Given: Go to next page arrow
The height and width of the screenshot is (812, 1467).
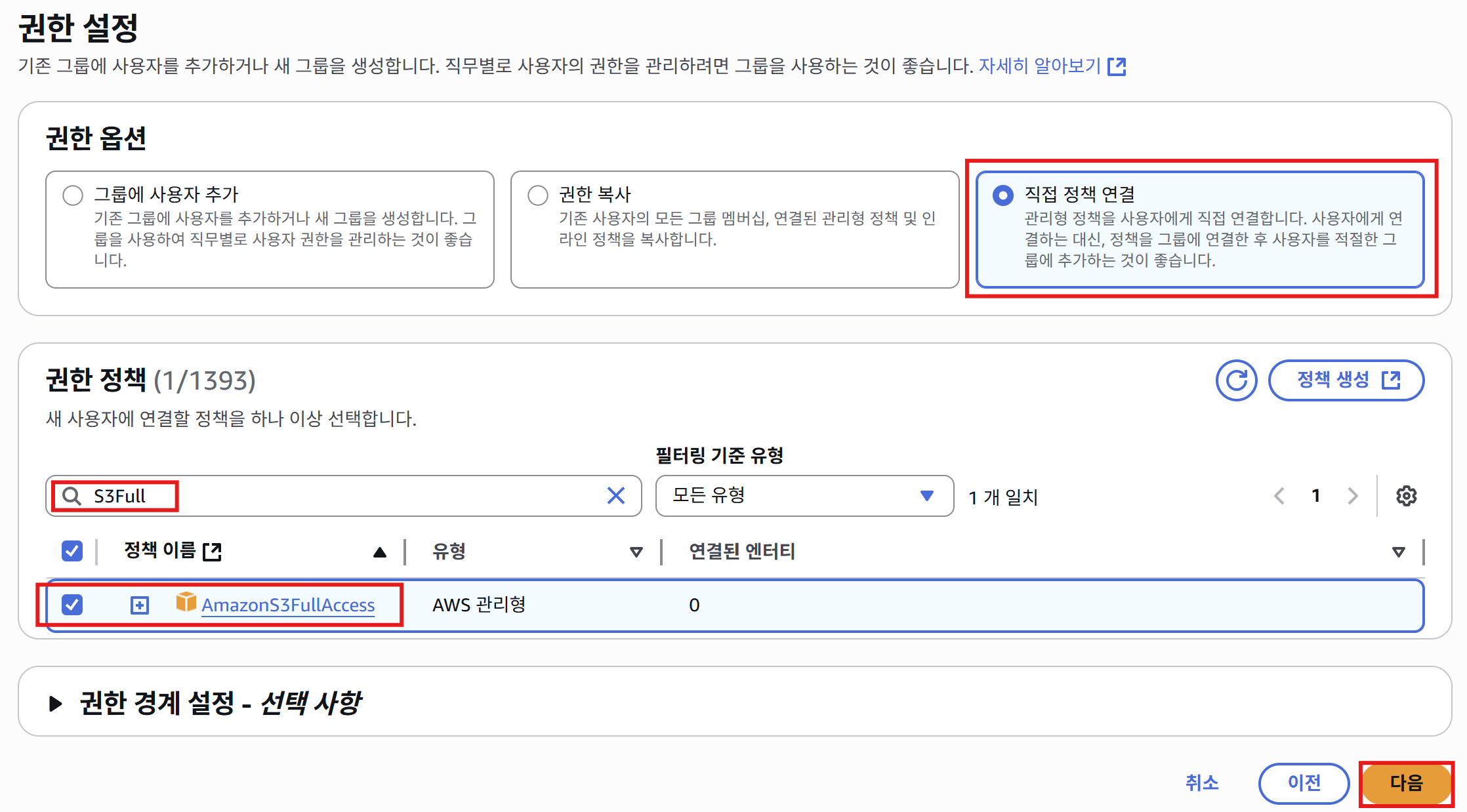Looking at the screenshot, I should click(x=1352, y=496).
